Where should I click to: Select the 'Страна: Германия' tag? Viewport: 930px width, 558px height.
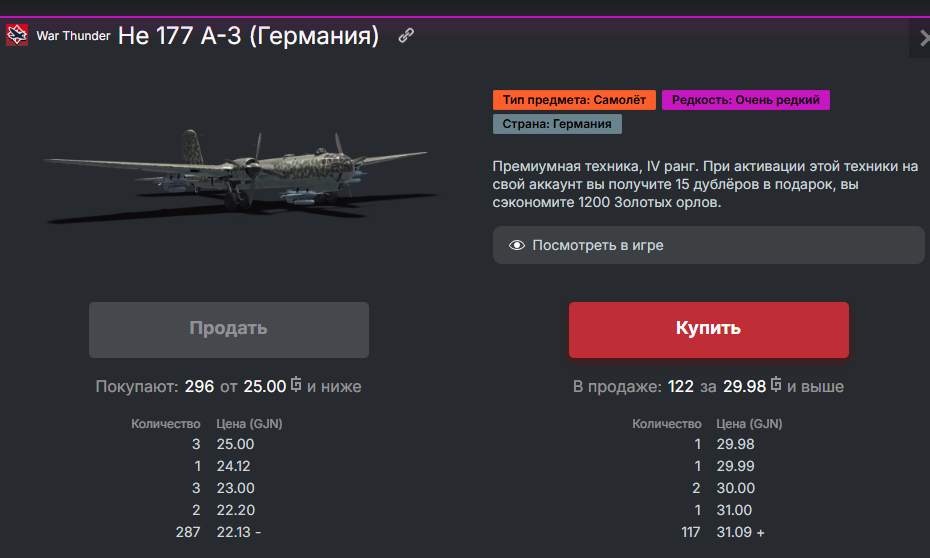coord(557,124)
